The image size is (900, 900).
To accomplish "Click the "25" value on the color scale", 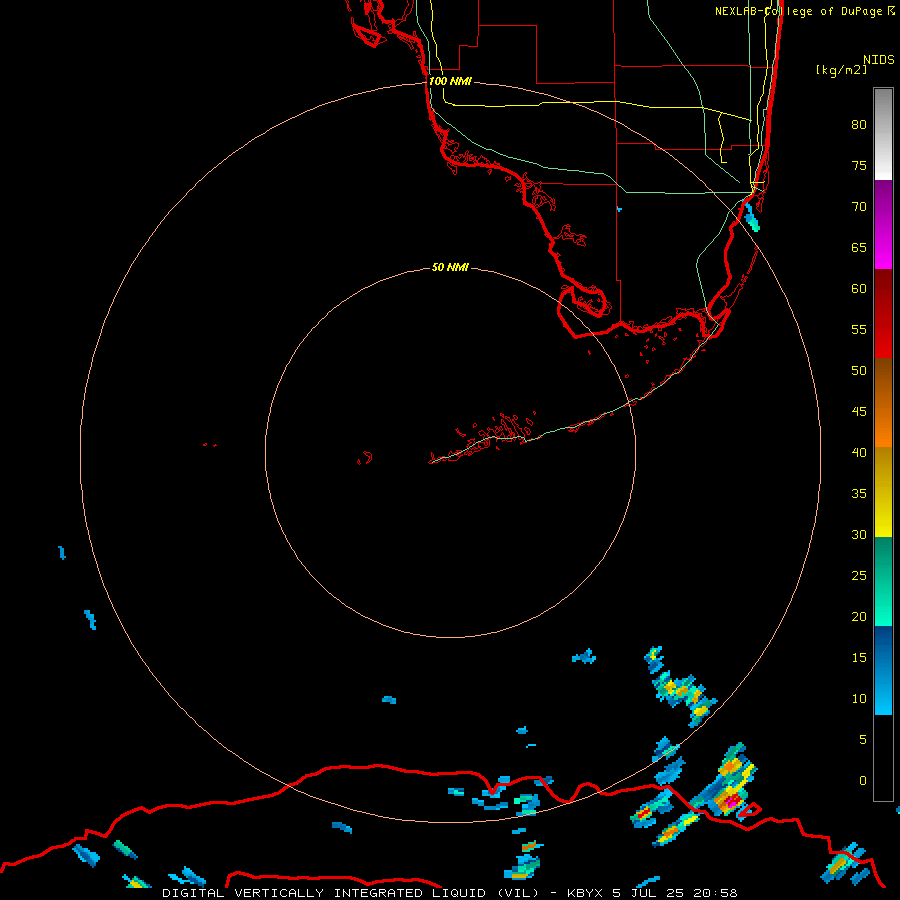I will click(859, 576).
